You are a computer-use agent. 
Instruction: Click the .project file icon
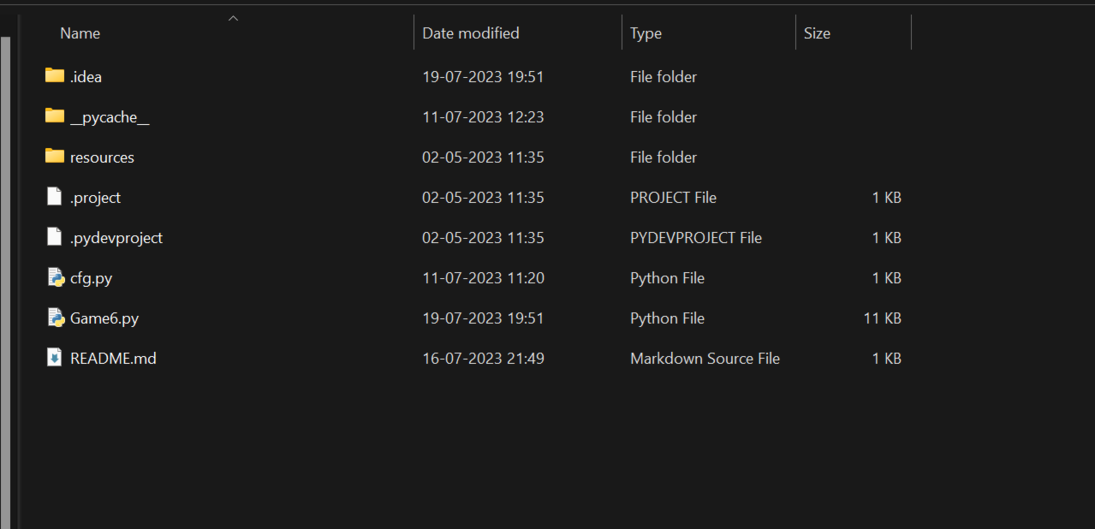(54, 197)
